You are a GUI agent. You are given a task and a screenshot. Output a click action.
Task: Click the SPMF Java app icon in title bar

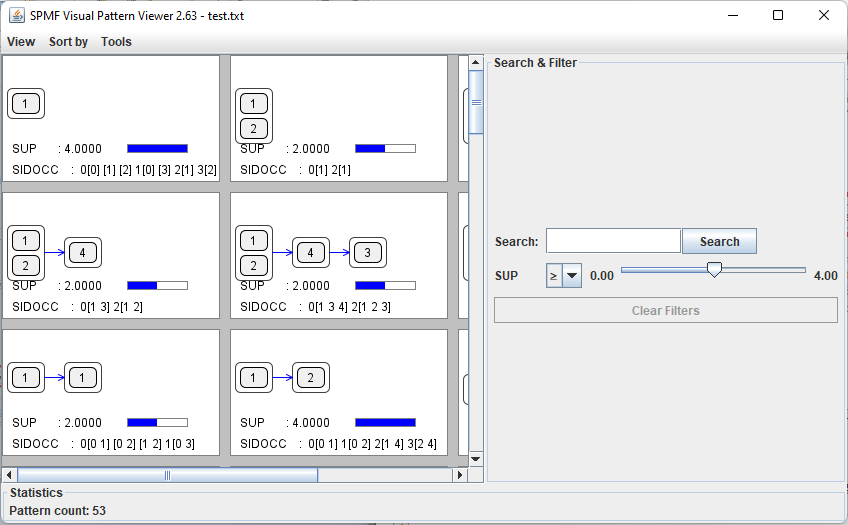17,15
